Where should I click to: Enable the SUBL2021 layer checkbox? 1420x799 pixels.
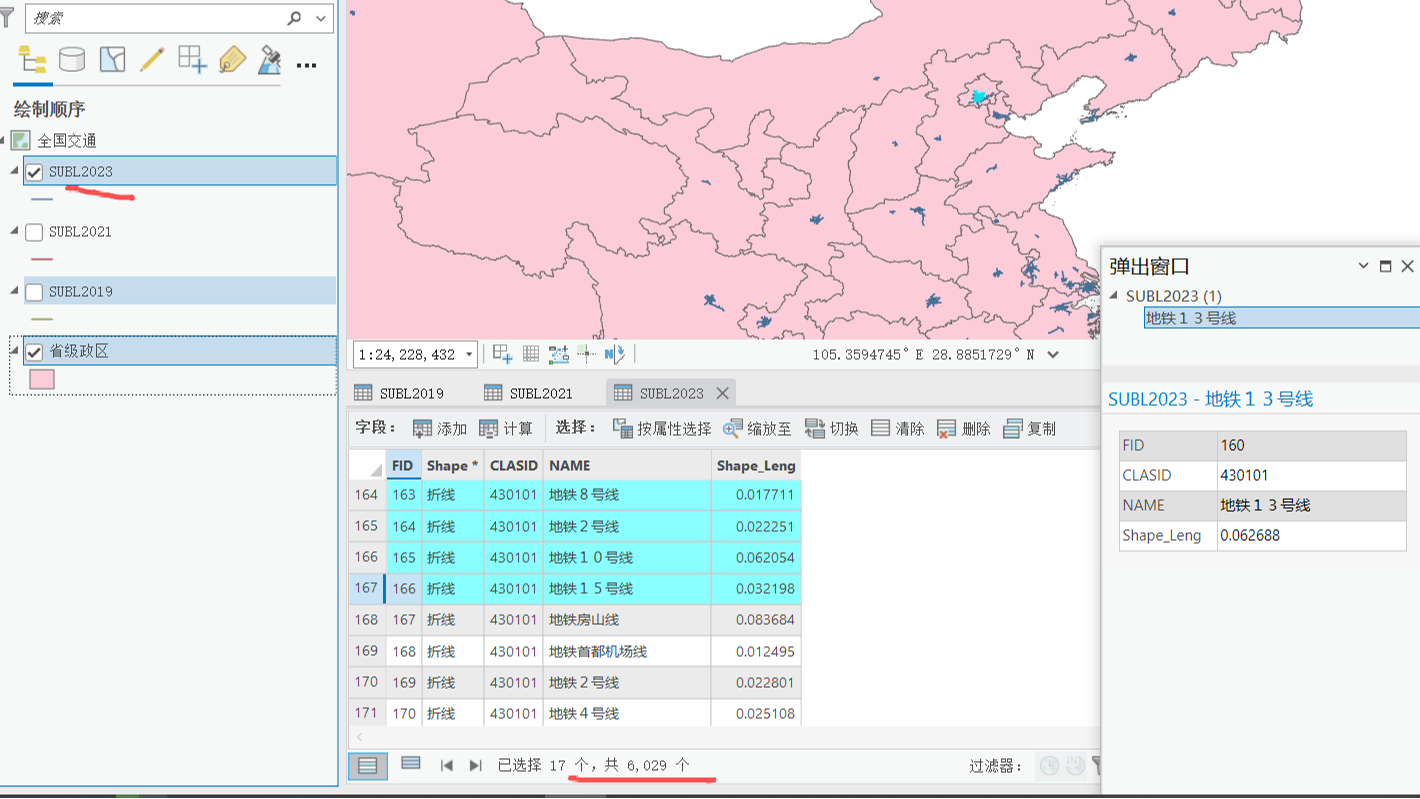pos(34,232)
